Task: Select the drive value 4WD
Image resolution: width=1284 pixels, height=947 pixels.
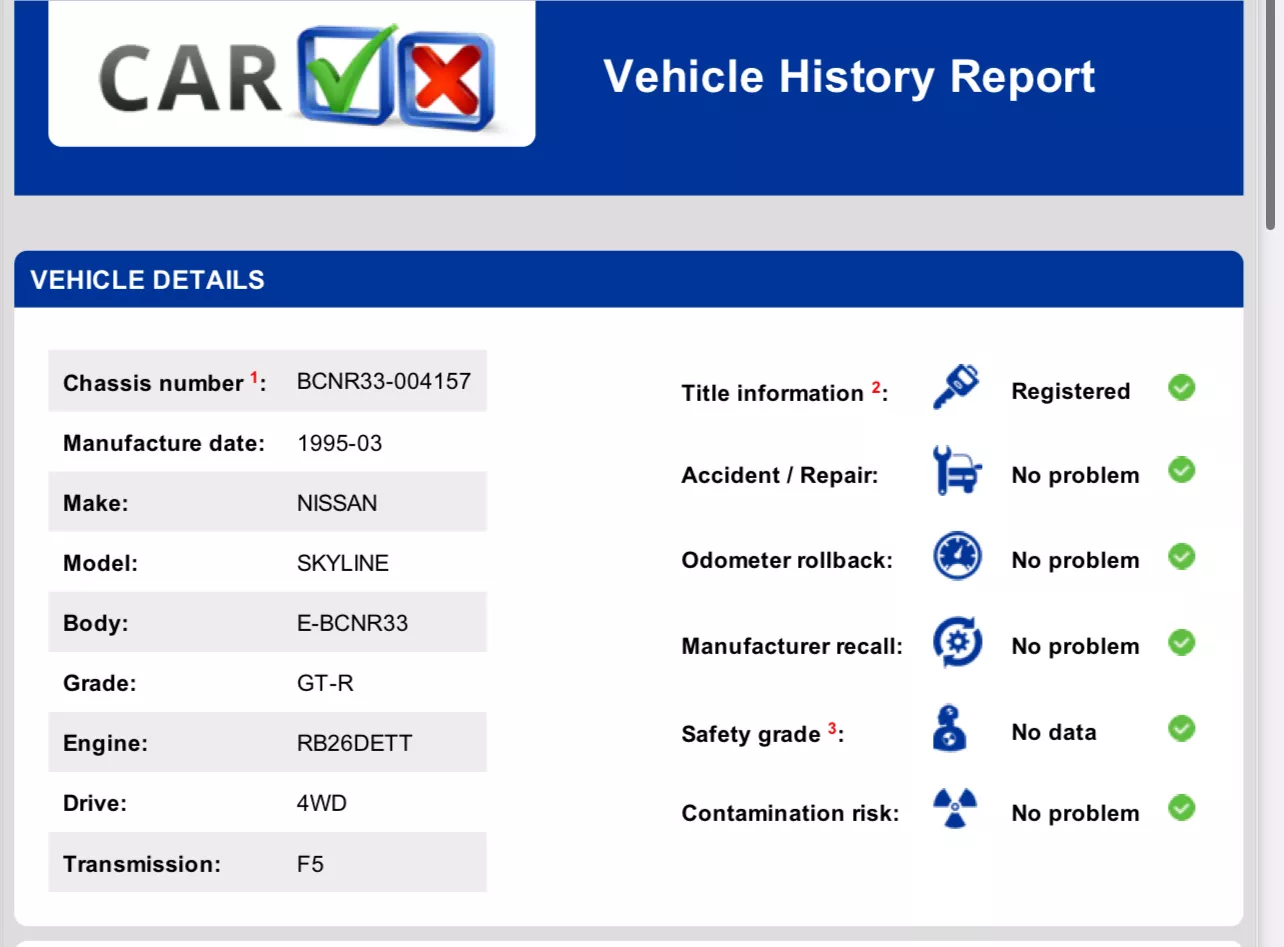Action: [322, 803]
